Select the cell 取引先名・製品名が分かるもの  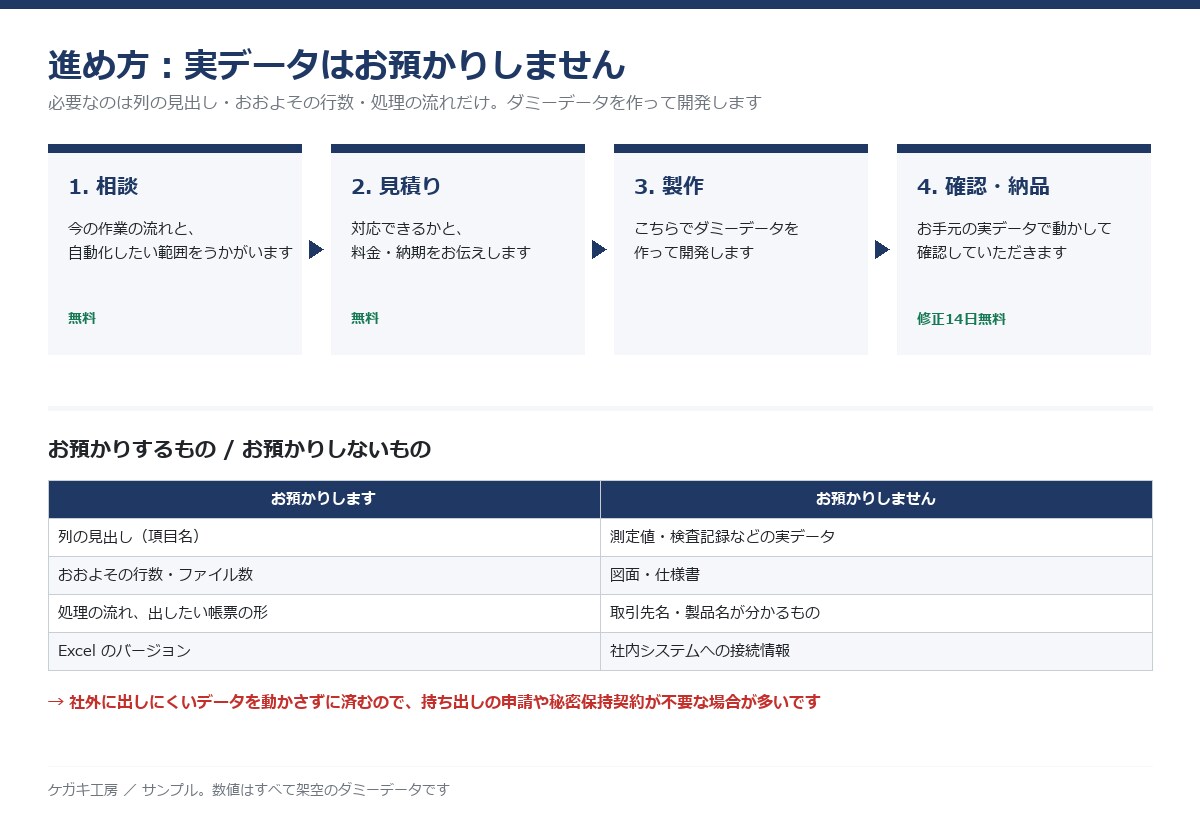pos(876,613)
